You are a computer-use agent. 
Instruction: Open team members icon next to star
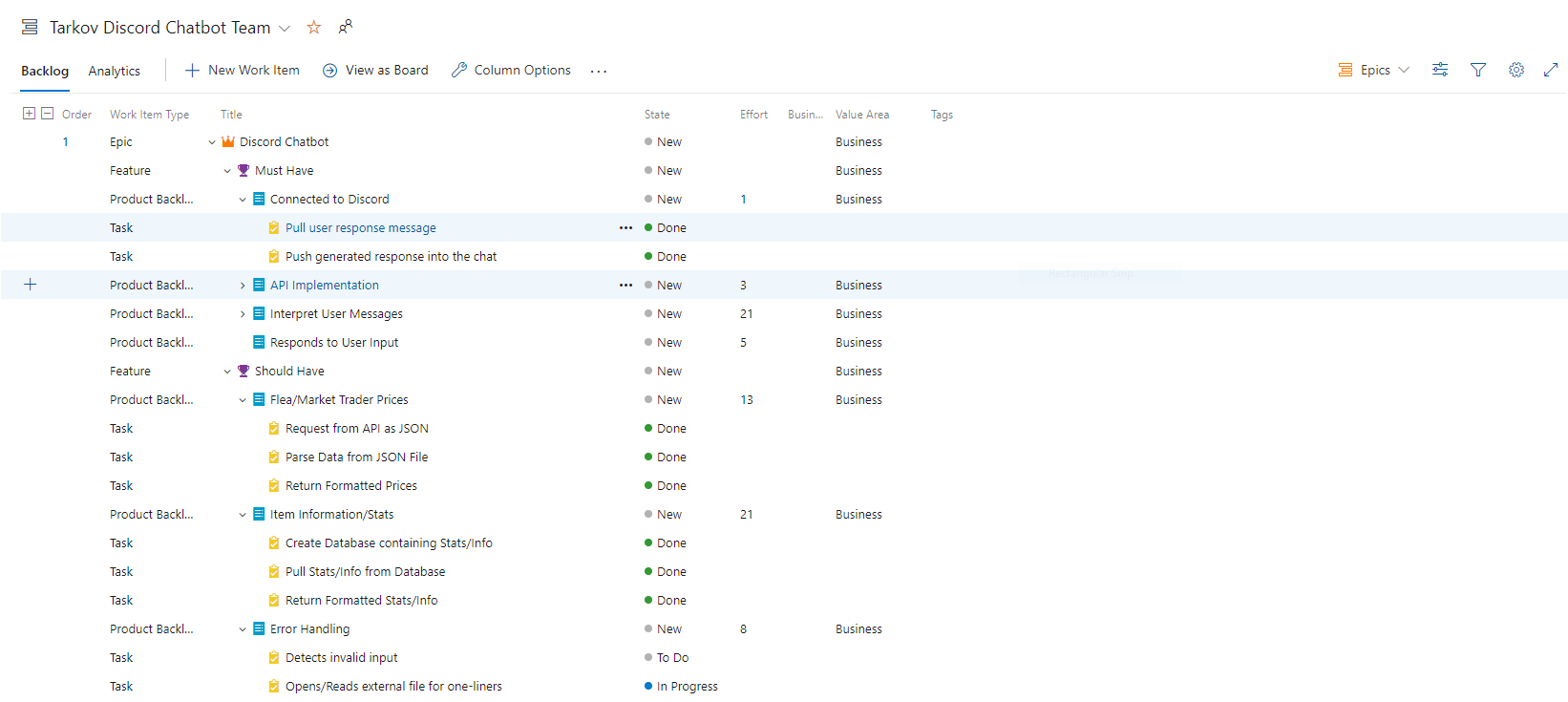point(346,27)
